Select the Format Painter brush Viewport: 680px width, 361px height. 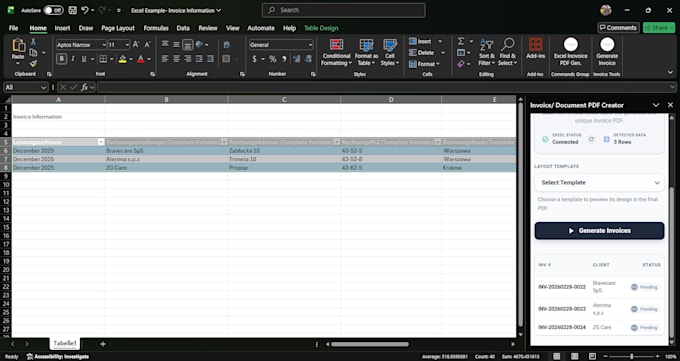tap(33, 63)
